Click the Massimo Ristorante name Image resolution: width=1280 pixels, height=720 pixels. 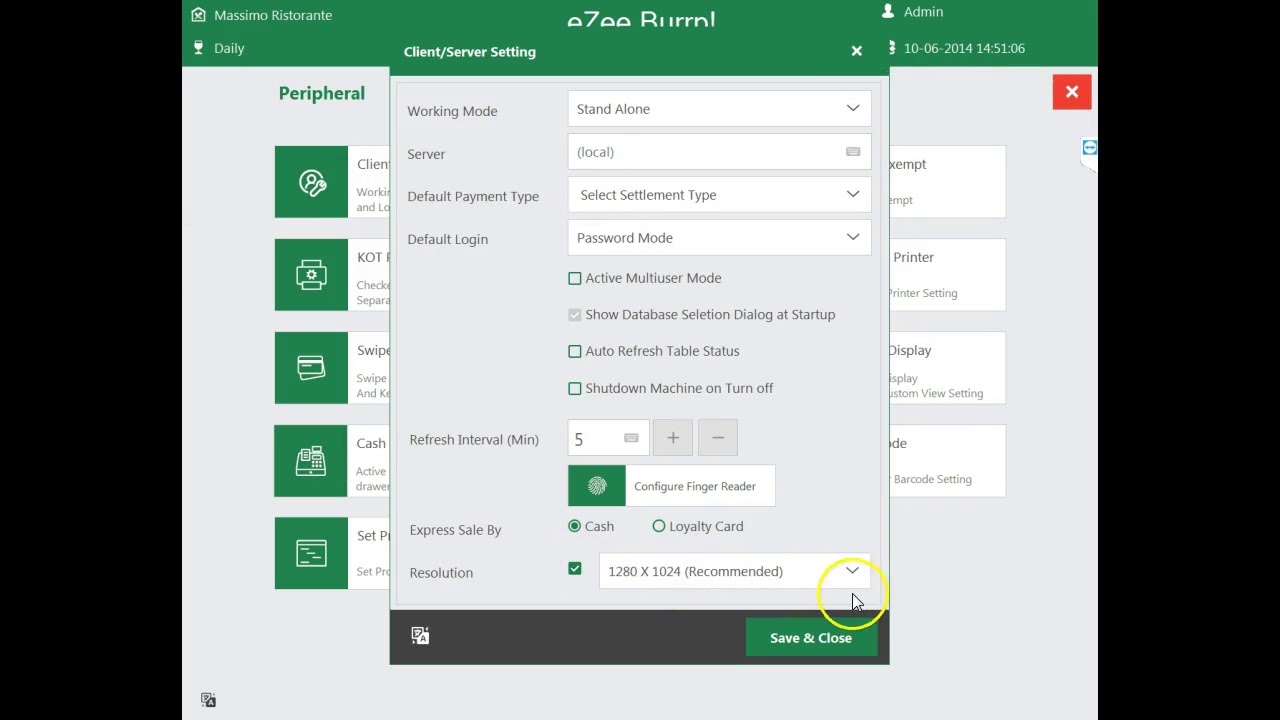(x=273, y=15)
